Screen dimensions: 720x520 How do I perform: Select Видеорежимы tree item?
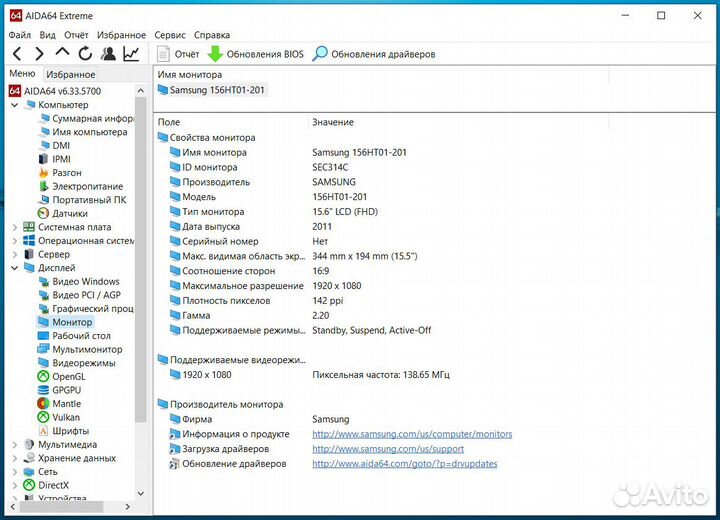point(77,363)
